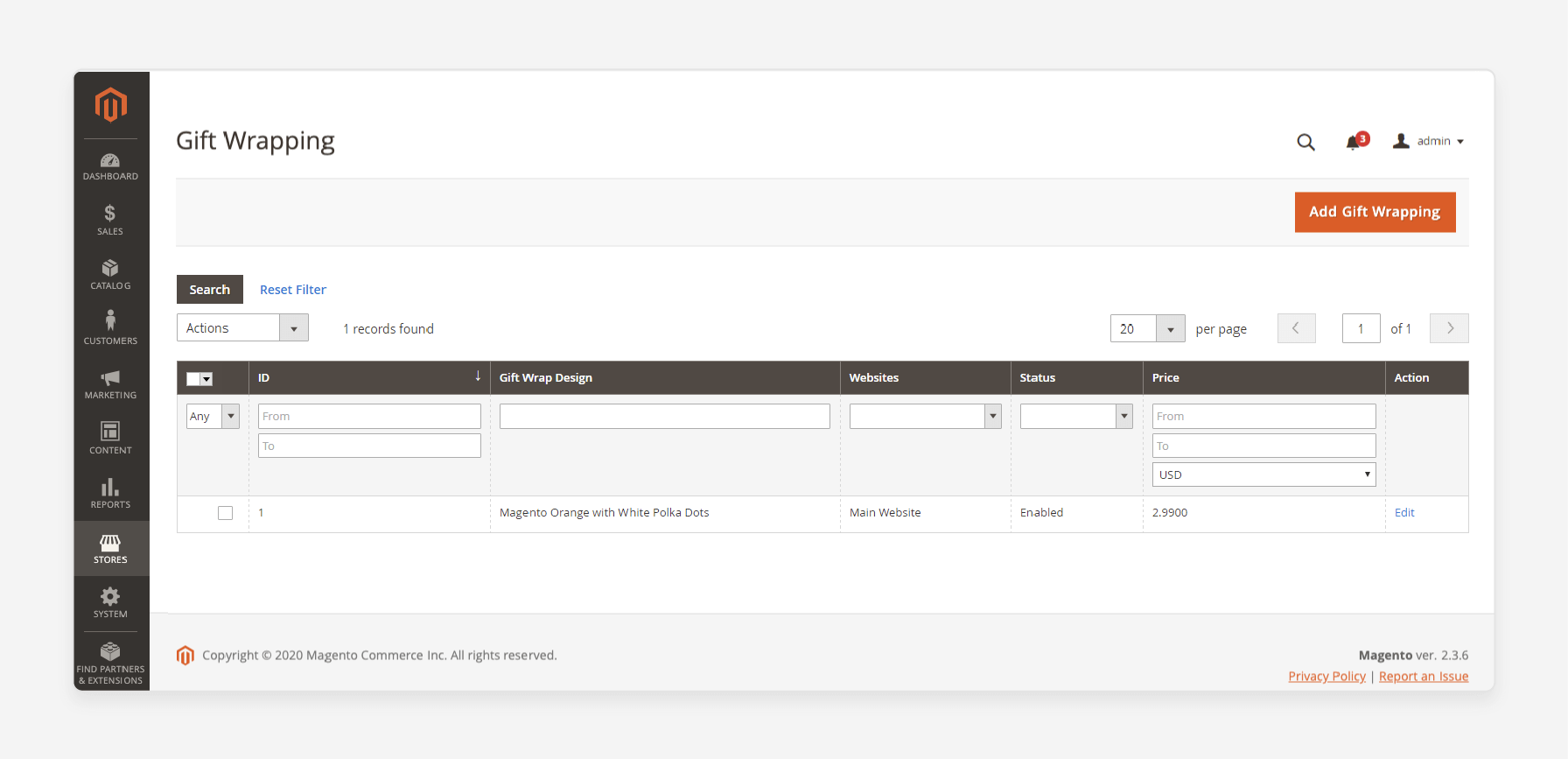
Task: Click the Price From filter field
Action: [x=1263, y=416]
